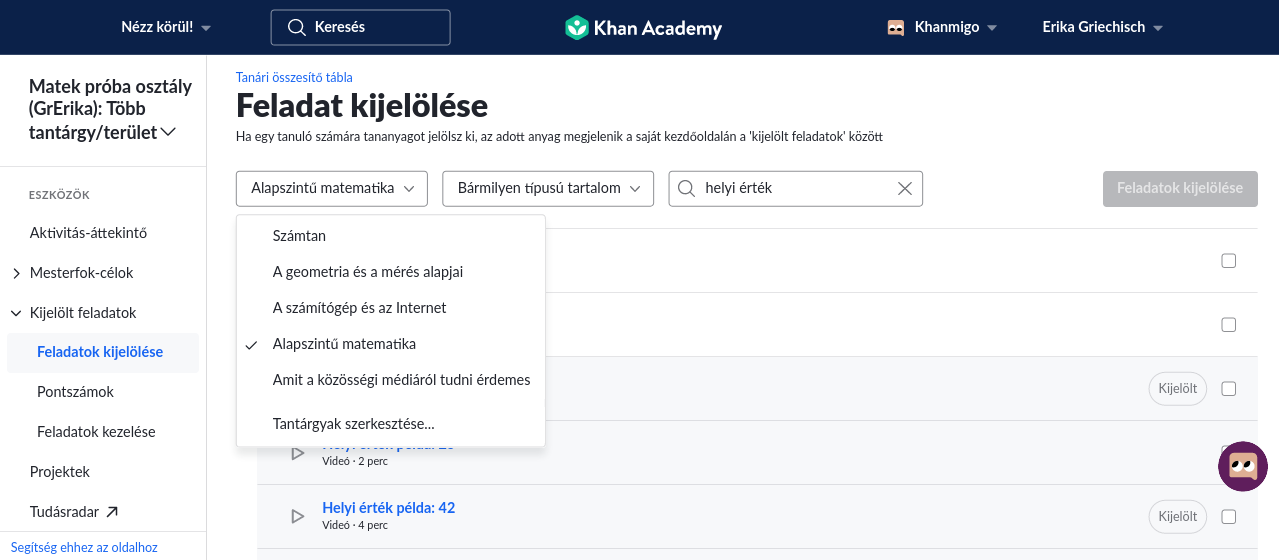This screenshot has height=560, width=1279.
Task: Open Helyi érték példa: 42 video link
Action: click(x=388, y=508)
